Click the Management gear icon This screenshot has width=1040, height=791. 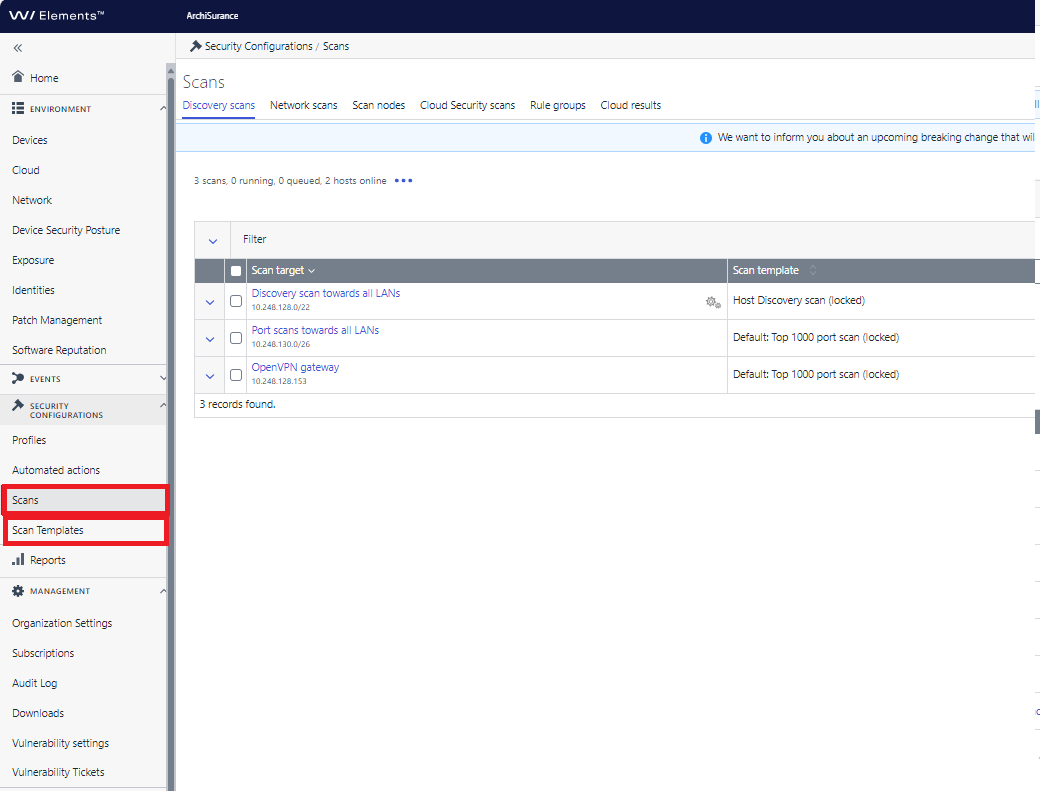(18, 591)
